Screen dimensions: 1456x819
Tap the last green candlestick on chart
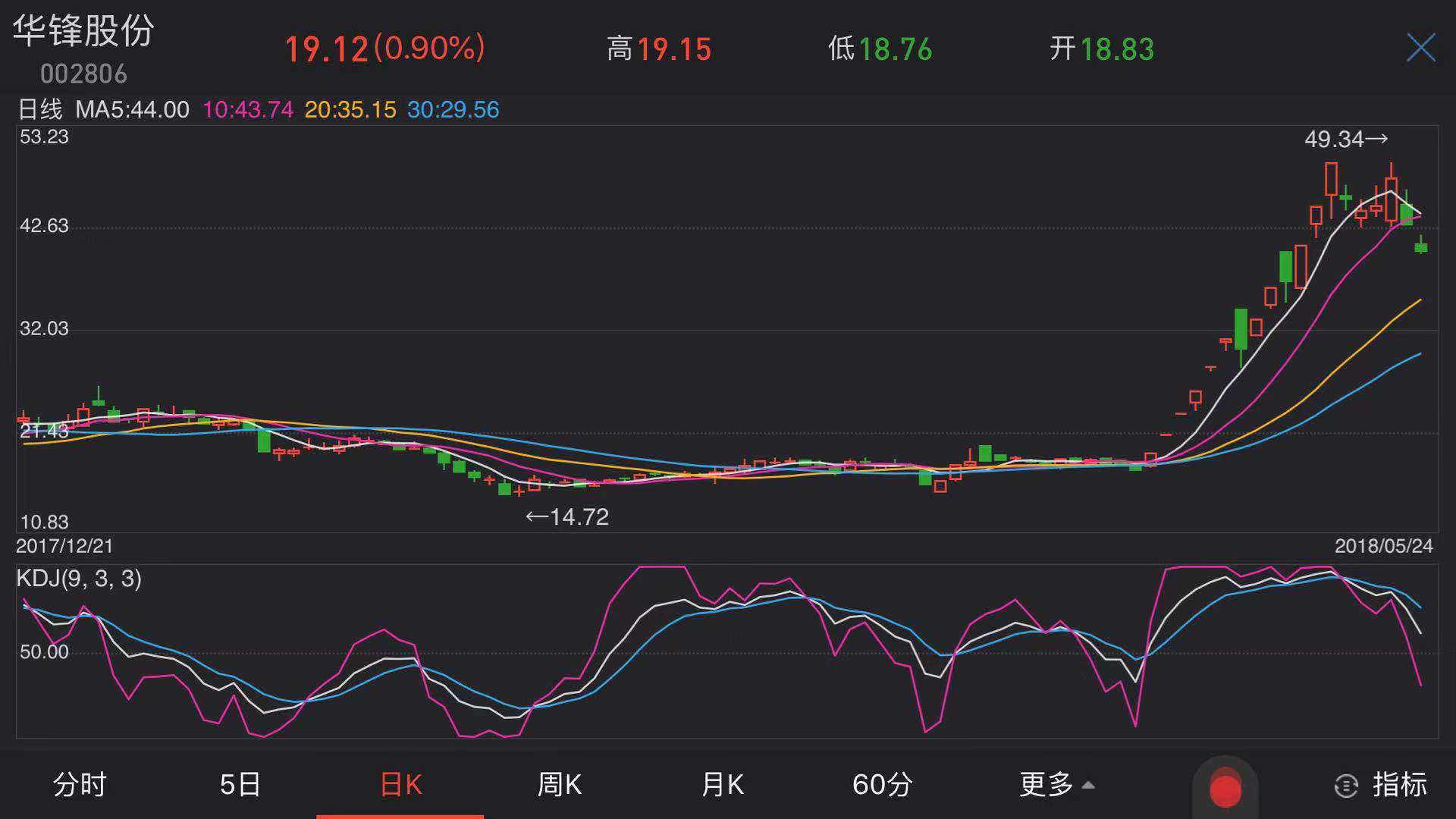point(1421,246)
